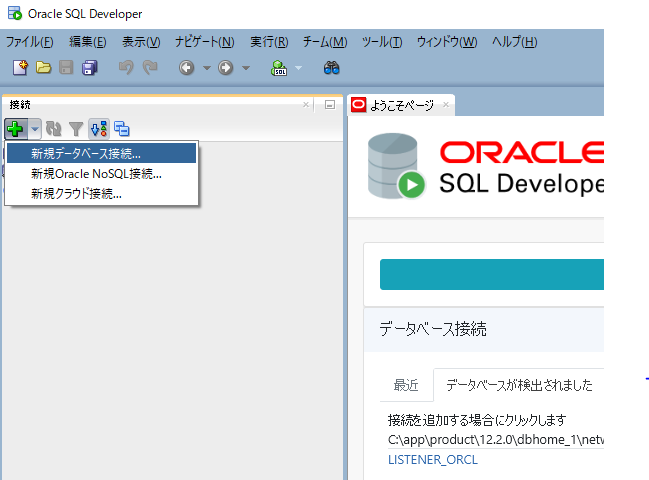Click the Oracle SQL Developer database logo
Image resolution: width=649 pixels, height=480 pixels.
(396, 166)
